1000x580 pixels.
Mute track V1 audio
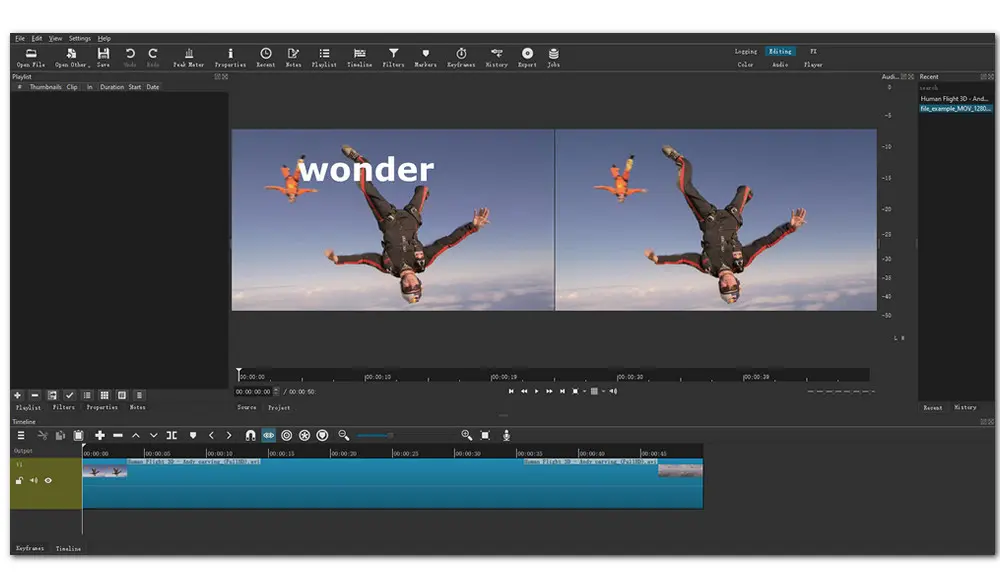(33, 480)
